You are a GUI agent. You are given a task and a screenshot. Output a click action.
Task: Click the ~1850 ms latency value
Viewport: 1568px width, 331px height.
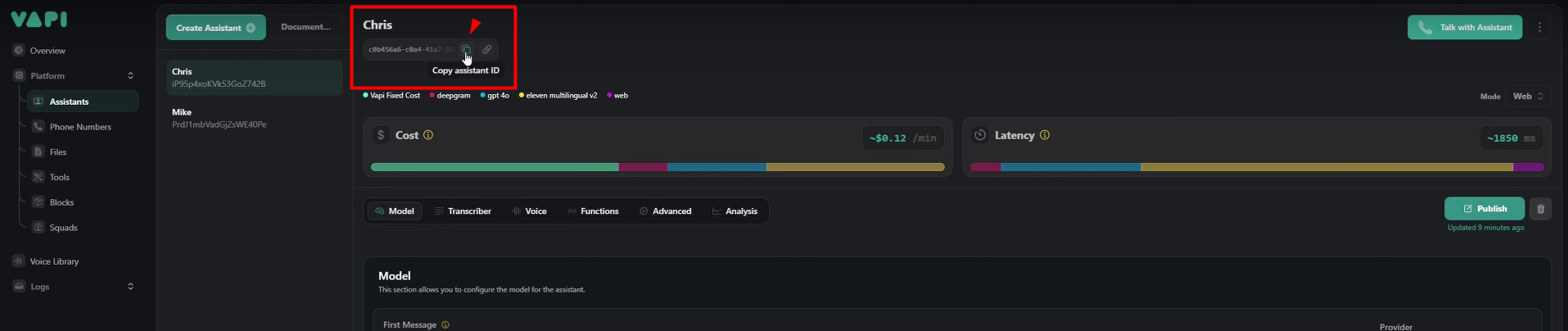[x=1511, y=138]
